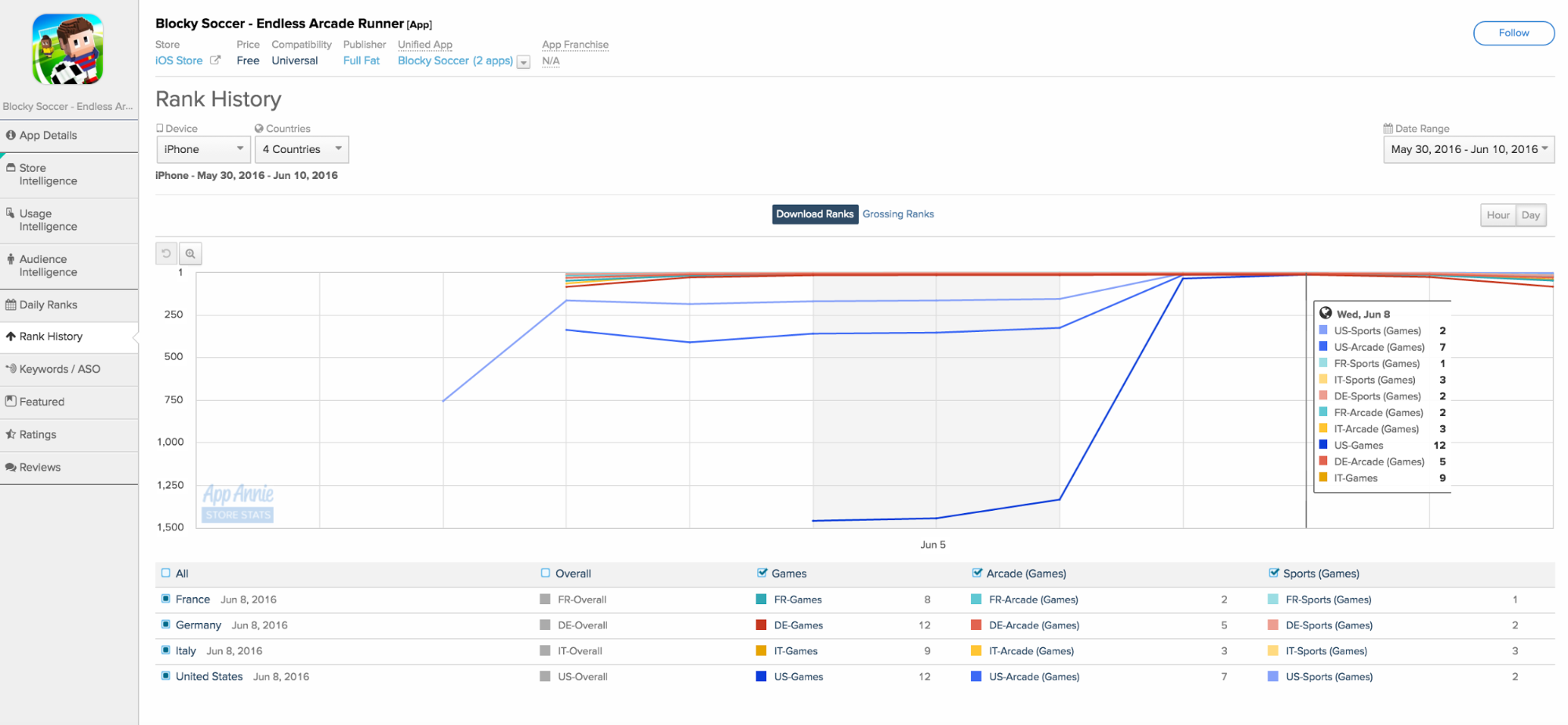Open App Details in the sidebar

pos(48,135)
